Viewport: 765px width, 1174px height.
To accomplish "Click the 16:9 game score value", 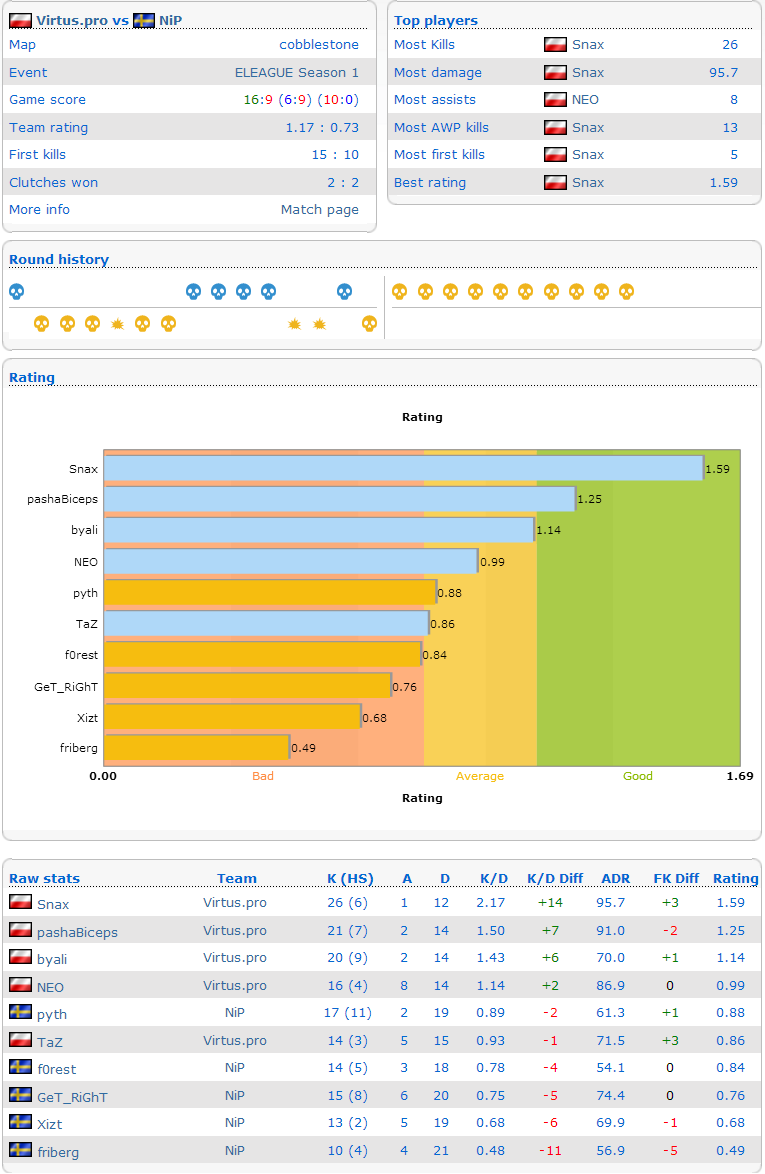I will [x=257, y=100].
